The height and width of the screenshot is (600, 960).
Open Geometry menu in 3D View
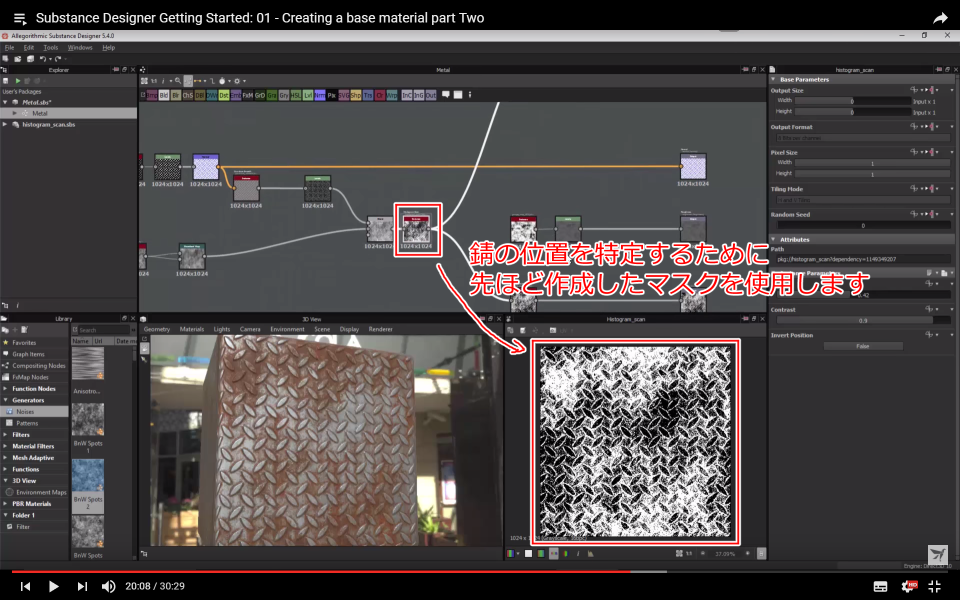(157, 329)
